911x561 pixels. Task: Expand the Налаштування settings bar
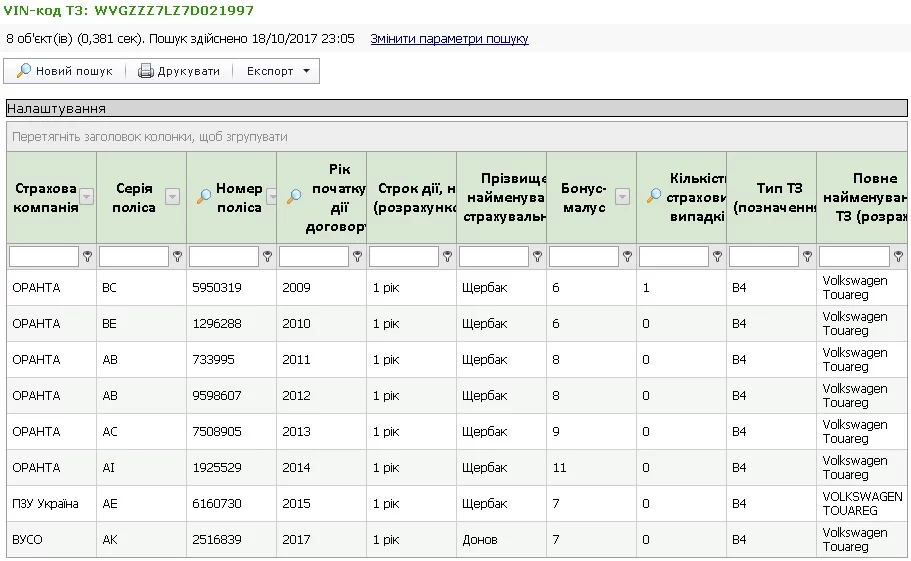tap(456, 108)
